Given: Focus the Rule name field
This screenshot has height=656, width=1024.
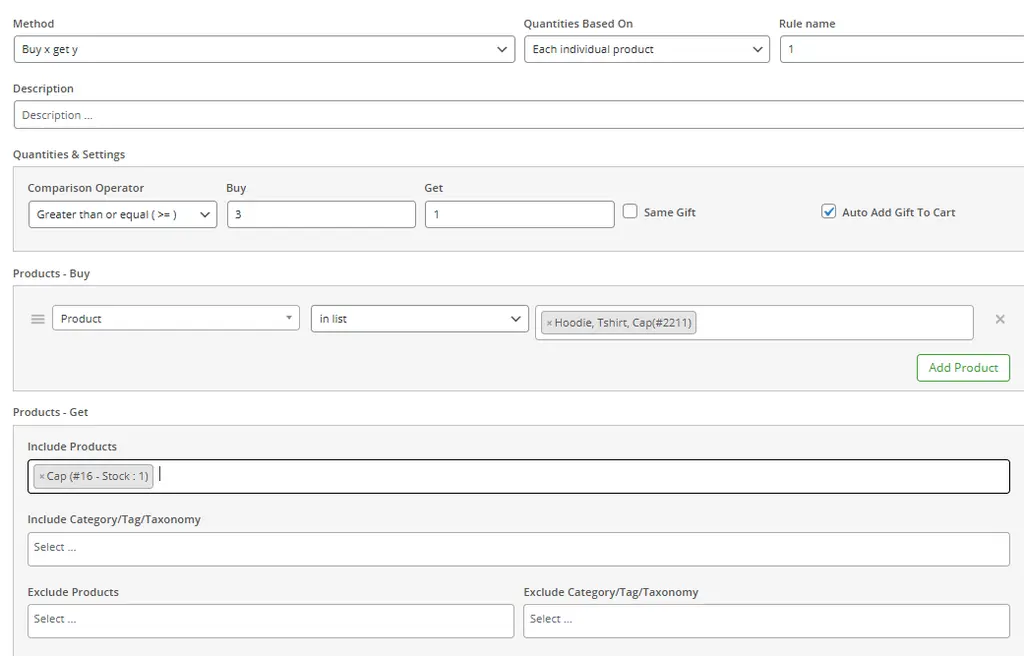Looking at the screenshot, I should tap(900, 49).
